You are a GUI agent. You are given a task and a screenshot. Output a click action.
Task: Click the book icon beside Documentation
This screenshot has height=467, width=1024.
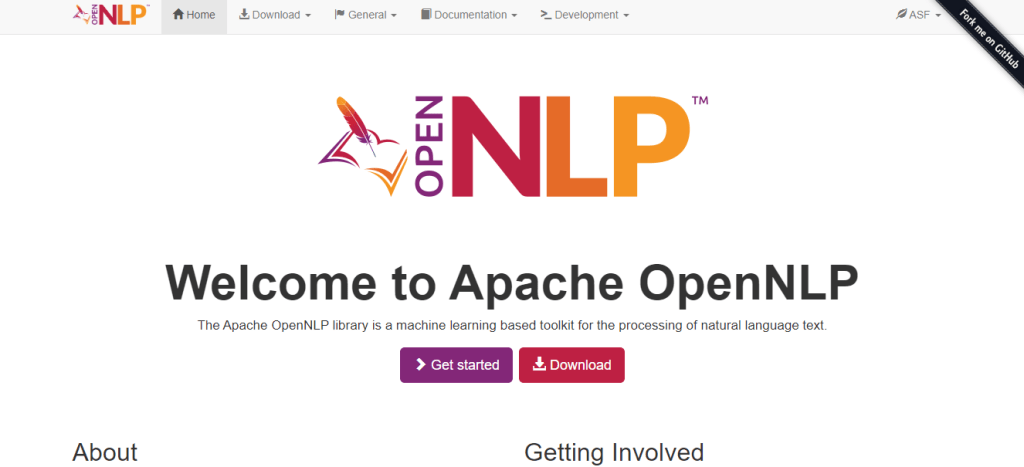[426, 15]
